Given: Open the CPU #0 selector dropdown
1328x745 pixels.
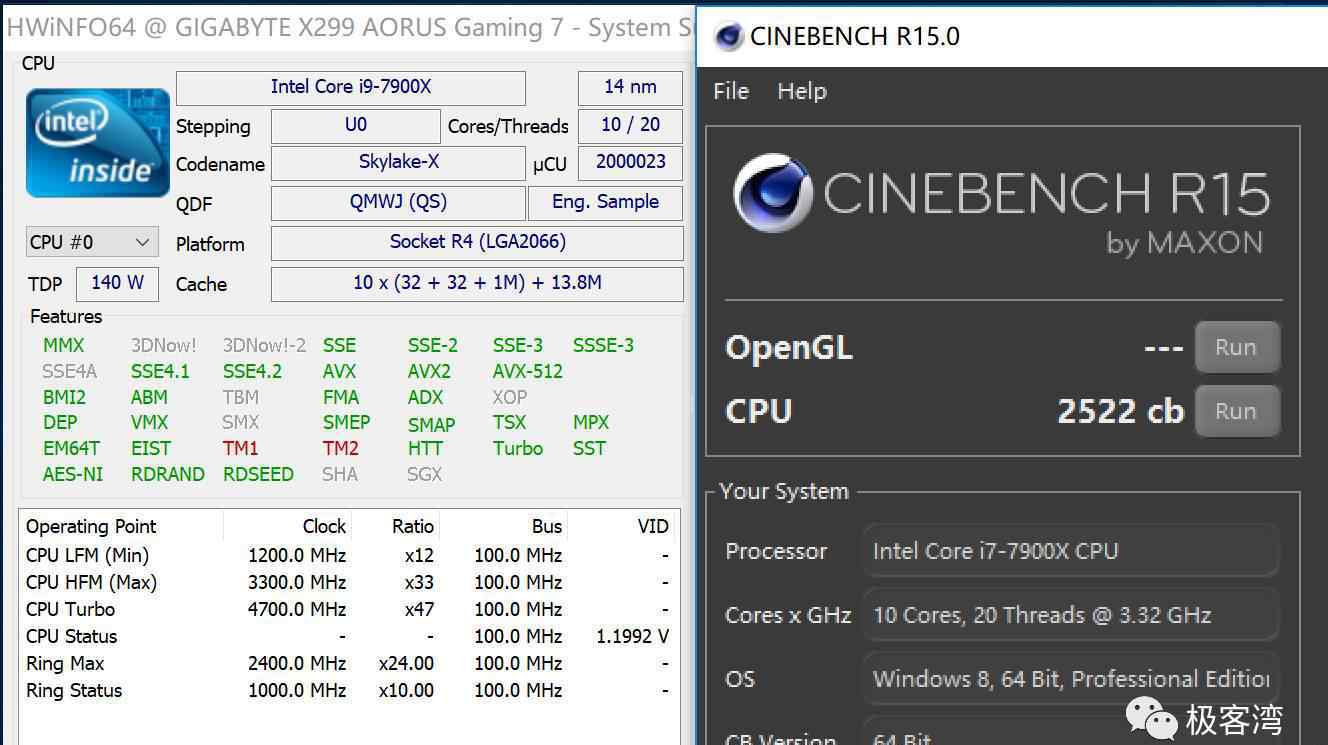Looking at the screenshot, I should (x=91, y=242).
